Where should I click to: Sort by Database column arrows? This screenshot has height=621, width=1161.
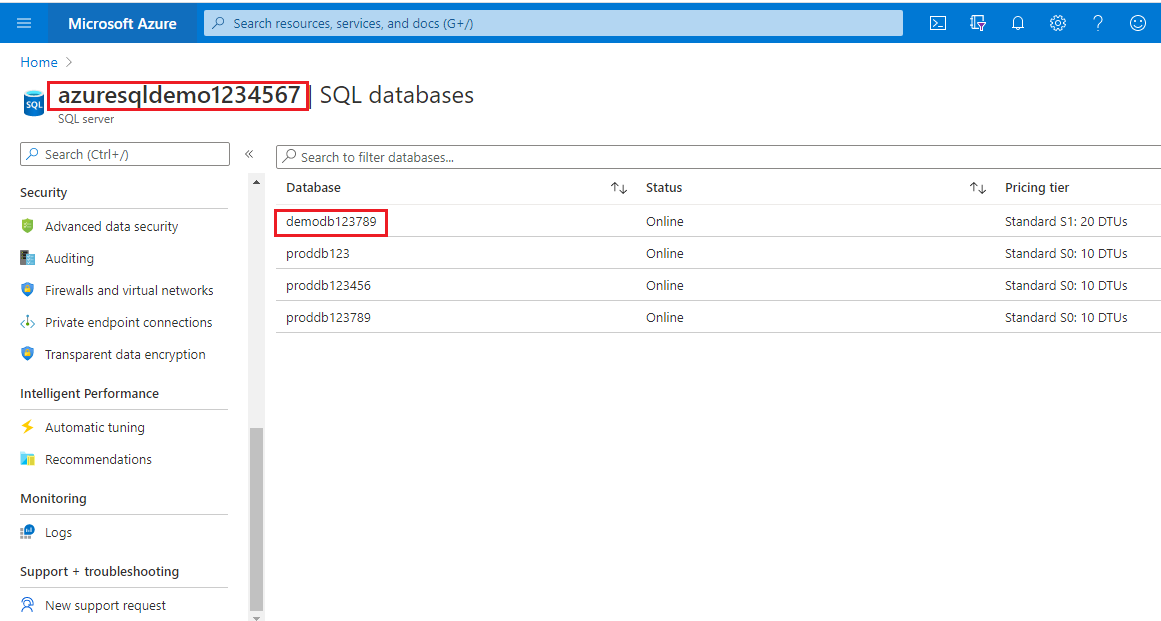619,188
